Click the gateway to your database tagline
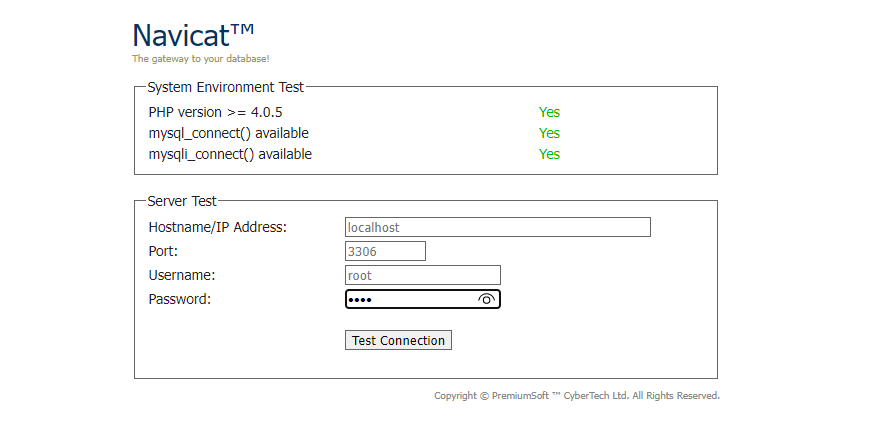This screenshot has height=438, width=873. 200,58
